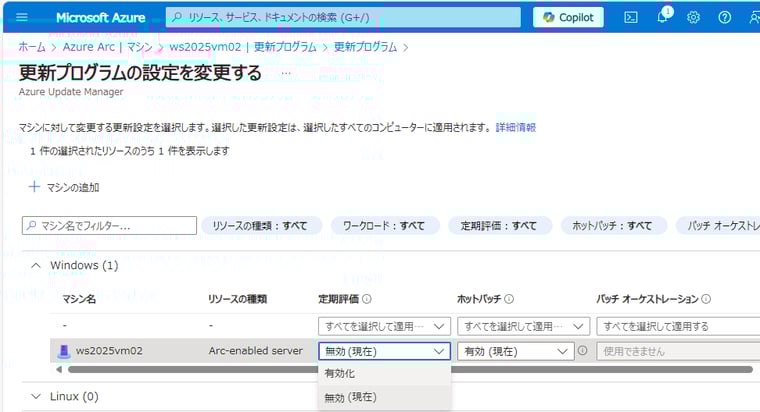The image size is (760, 412).
Task: Open the ワークロード : すべて filter
Action: point(384,225)
